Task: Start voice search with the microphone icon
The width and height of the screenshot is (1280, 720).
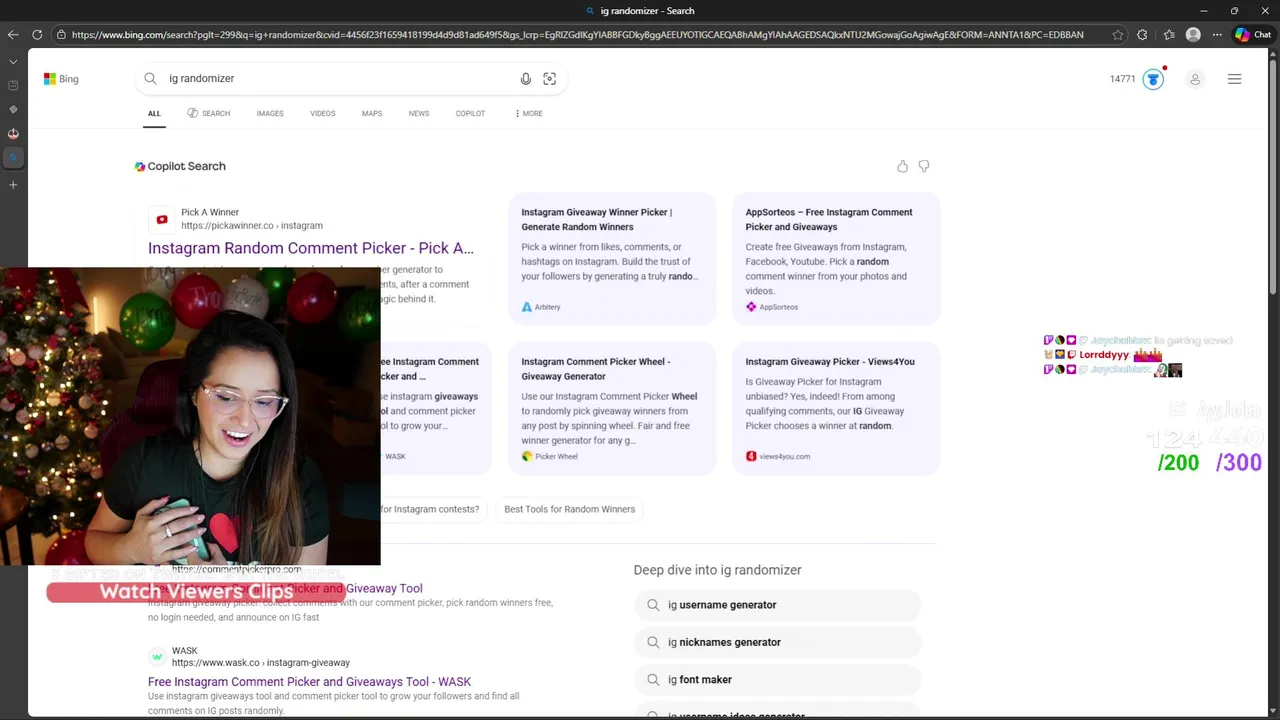Action: click(x=526, y=79)
